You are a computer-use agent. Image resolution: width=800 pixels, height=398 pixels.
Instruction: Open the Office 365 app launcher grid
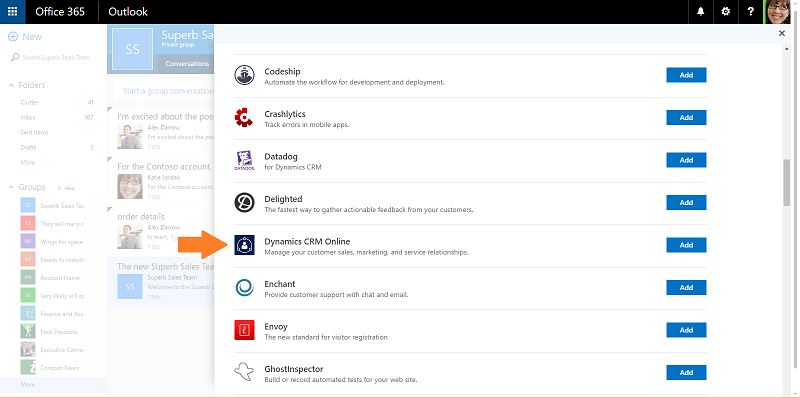click(x=12, y=12)
